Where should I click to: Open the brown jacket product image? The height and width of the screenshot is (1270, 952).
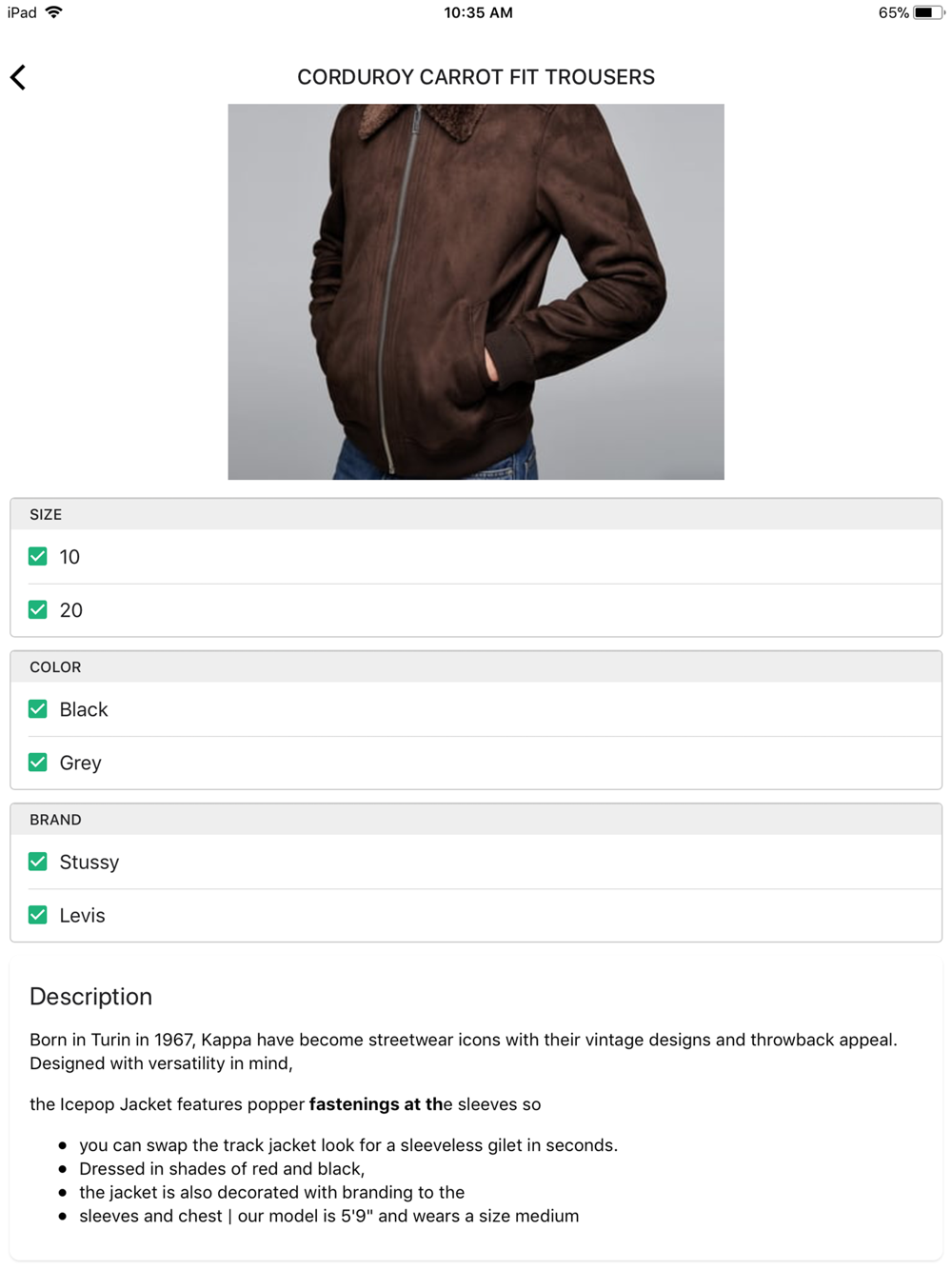coord(476,291)
